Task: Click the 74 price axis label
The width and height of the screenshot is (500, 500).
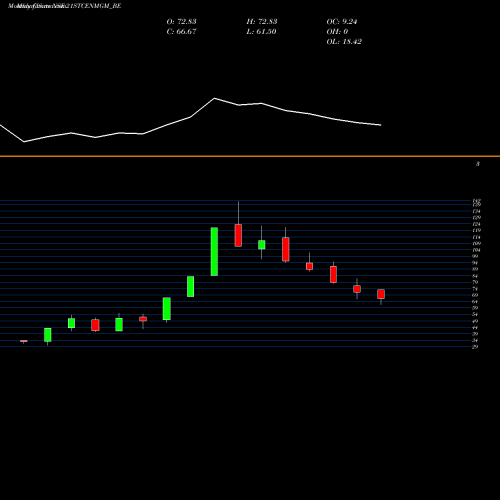Action: (x=475, y=289)
